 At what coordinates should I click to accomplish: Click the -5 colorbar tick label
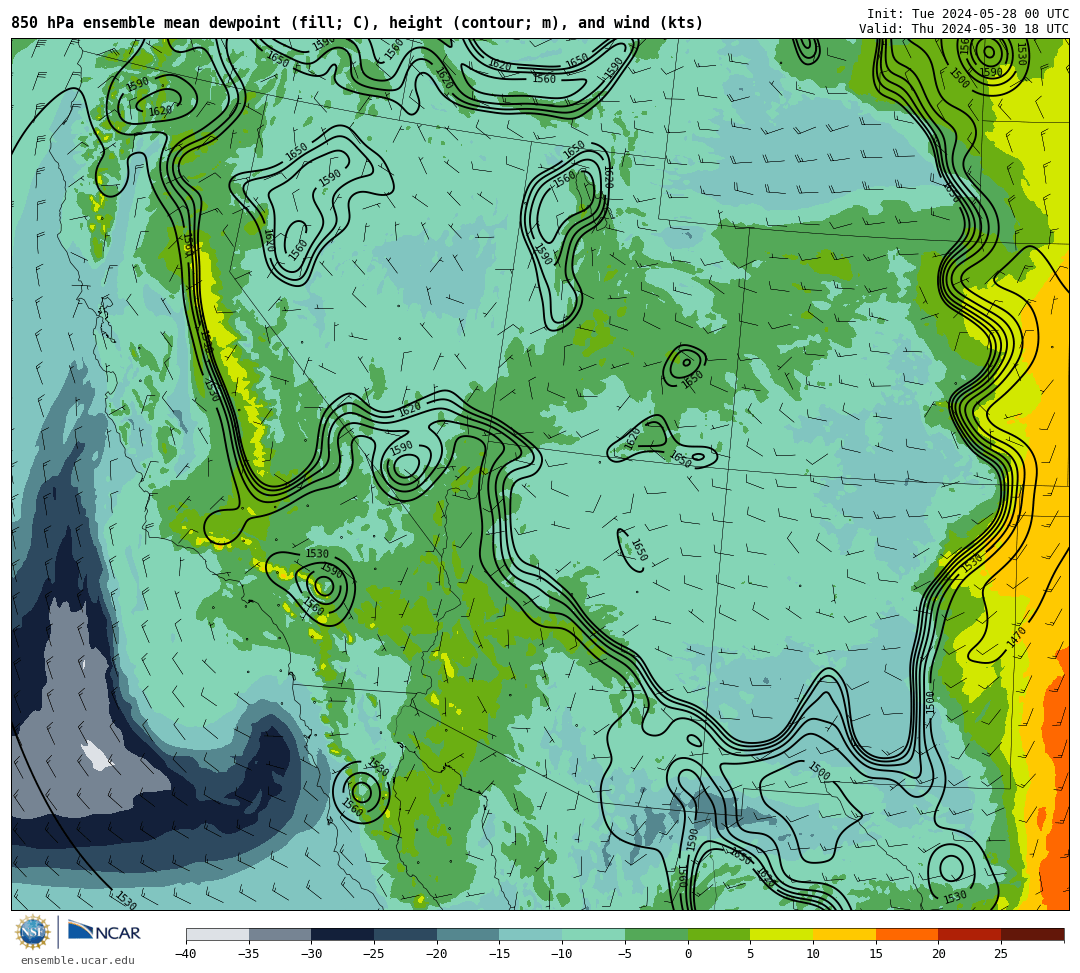625,954
